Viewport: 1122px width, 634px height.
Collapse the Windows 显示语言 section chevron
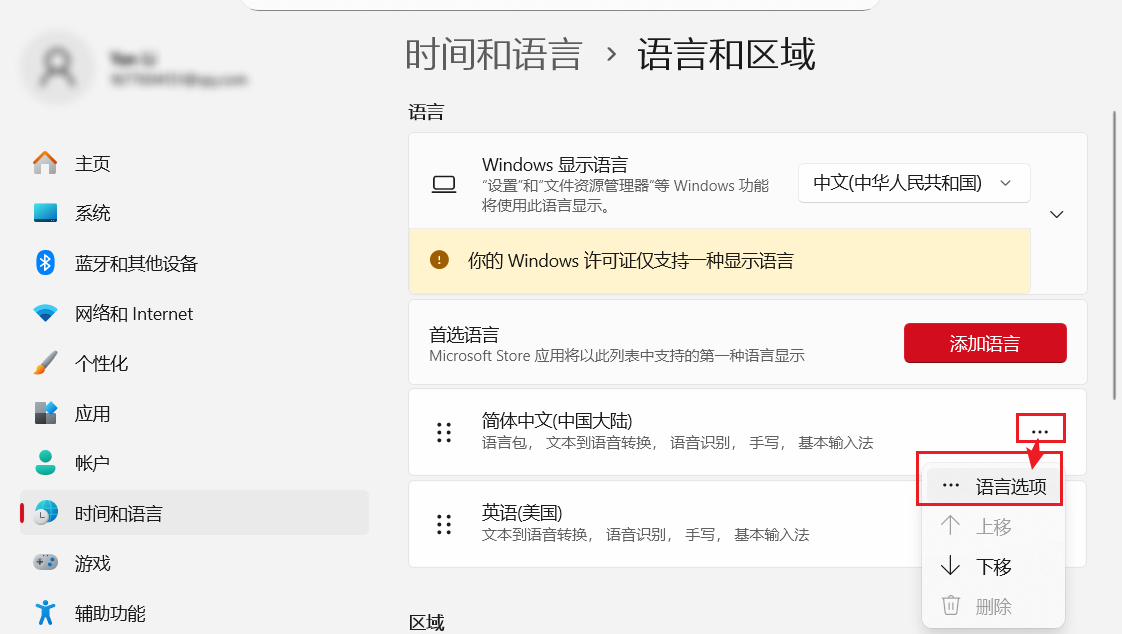tap(1056, 214)
